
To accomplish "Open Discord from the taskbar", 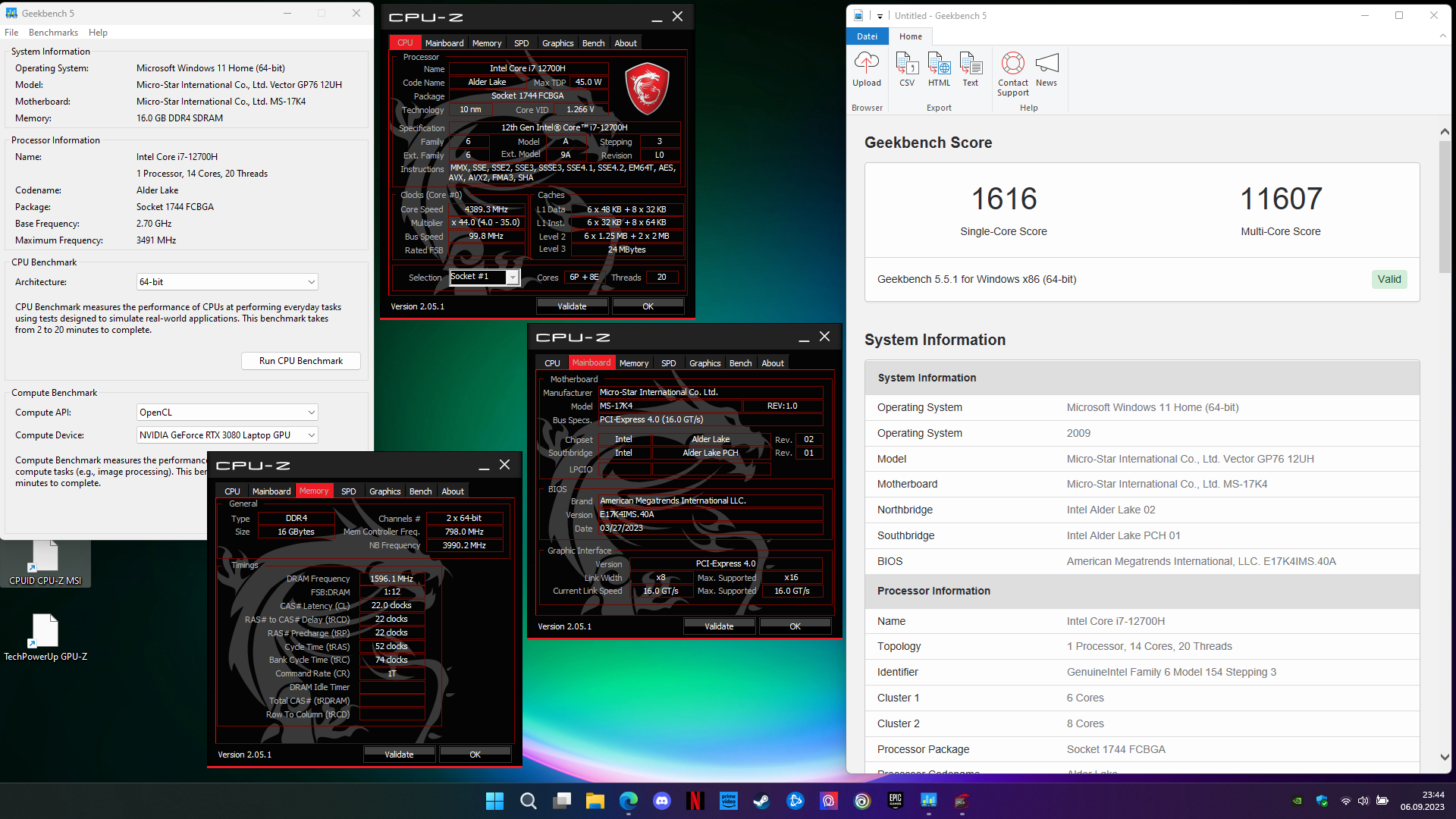I will pos(662,801).
